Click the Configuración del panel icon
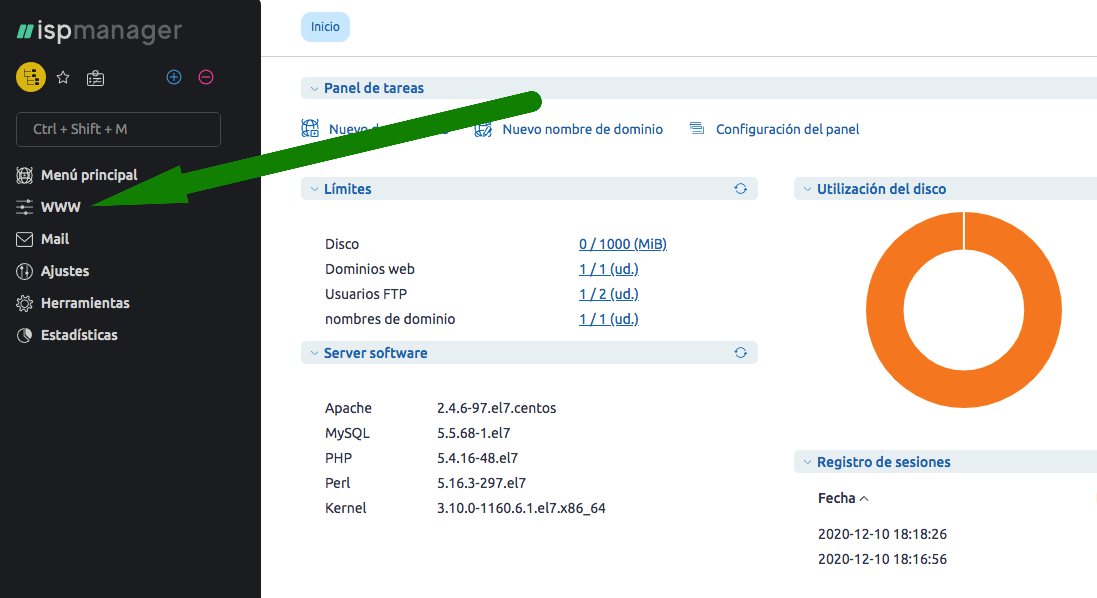The image size is (1097, 598). point(697,129)
